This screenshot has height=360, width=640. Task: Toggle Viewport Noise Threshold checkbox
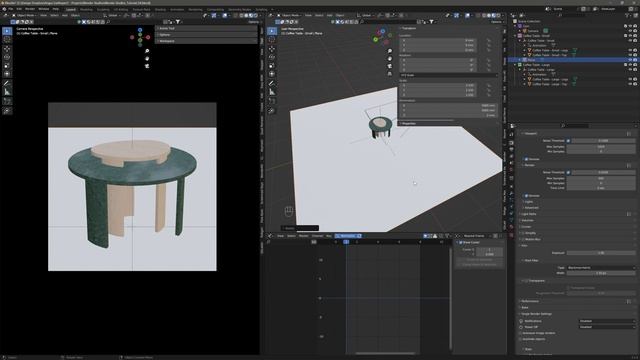tap(568, 141)
